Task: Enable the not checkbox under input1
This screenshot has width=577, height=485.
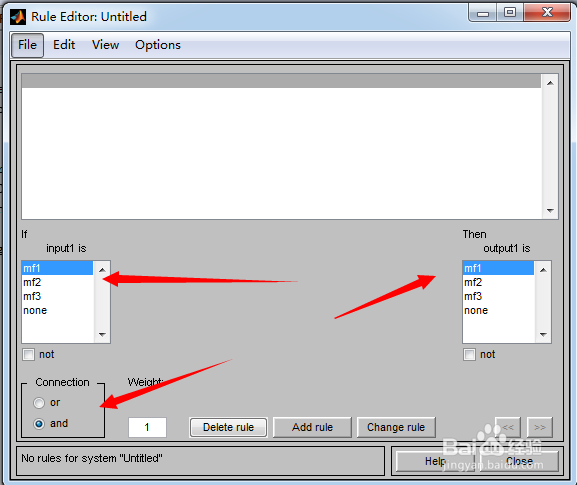Action: [x=28, y=355]
